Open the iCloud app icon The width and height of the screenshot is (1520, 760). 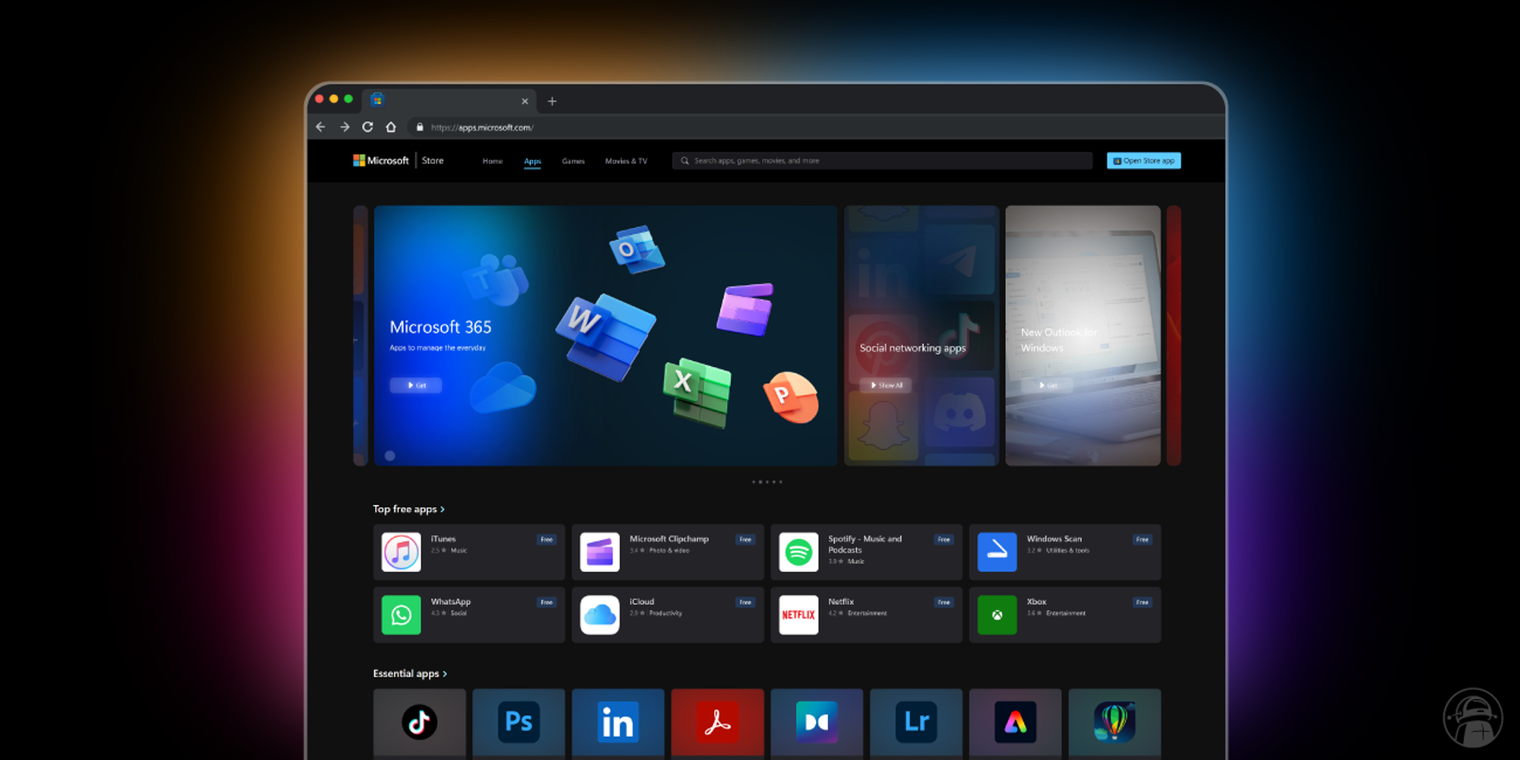point(600,615)
